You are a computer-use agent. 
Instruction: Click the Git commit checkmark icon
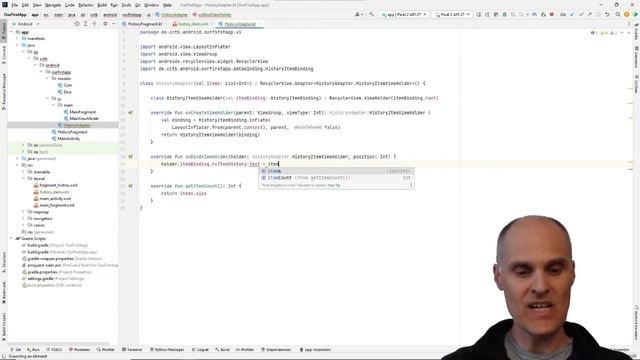click(x=581, y=14)
